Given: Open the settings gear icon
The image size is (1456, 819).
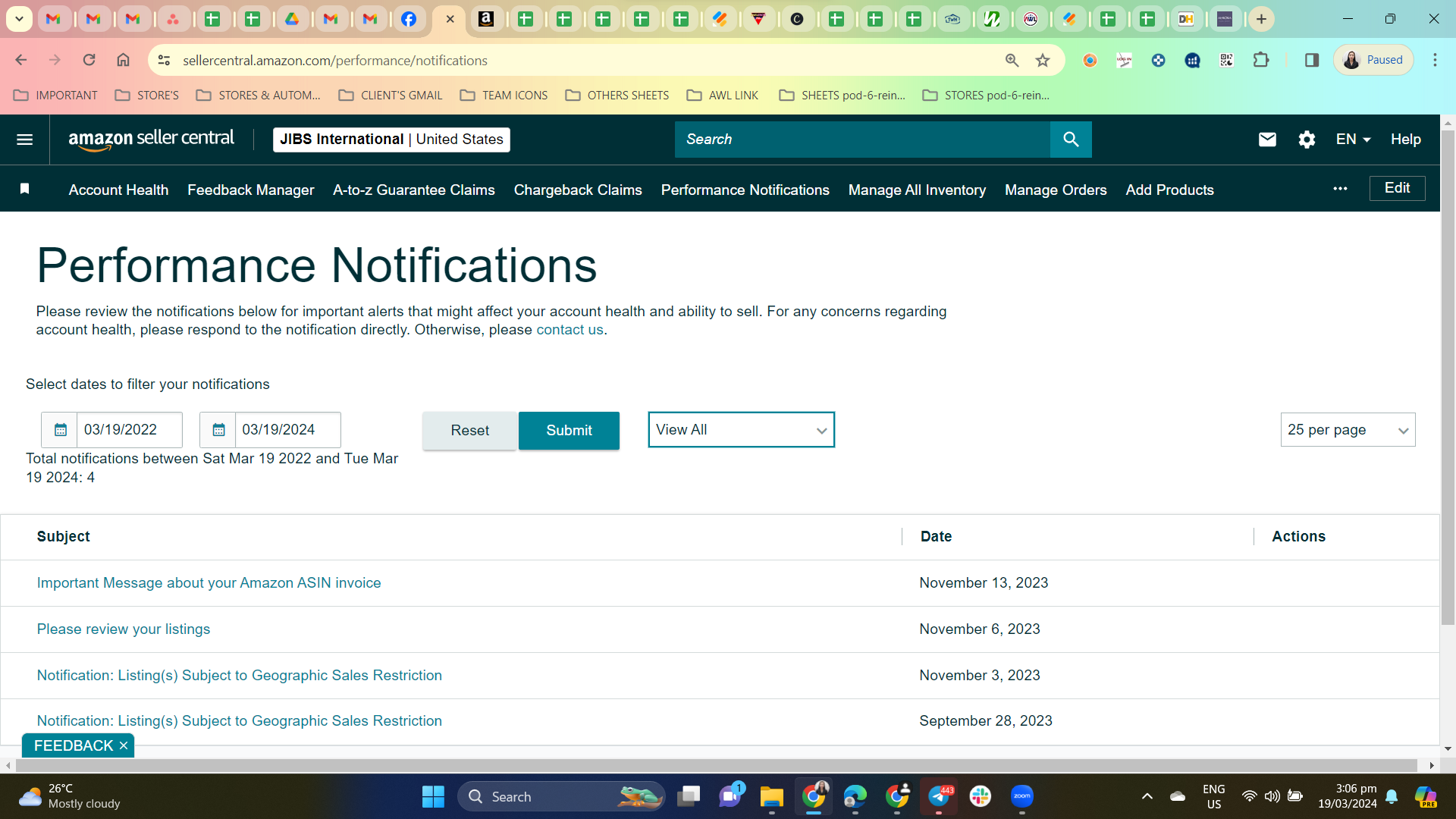Looking at the screenshot, I should click(x=1306, y=140).
